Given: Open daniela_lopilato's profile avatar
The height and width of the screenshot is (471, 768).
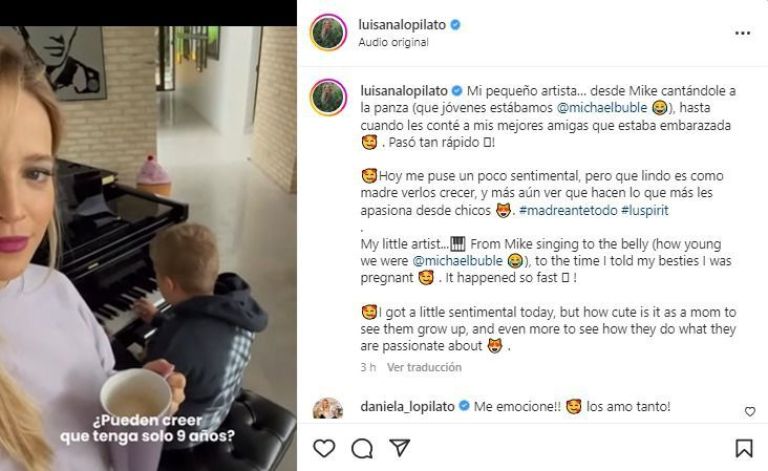Looking at the screenshot, I should [x=328, y=408].
